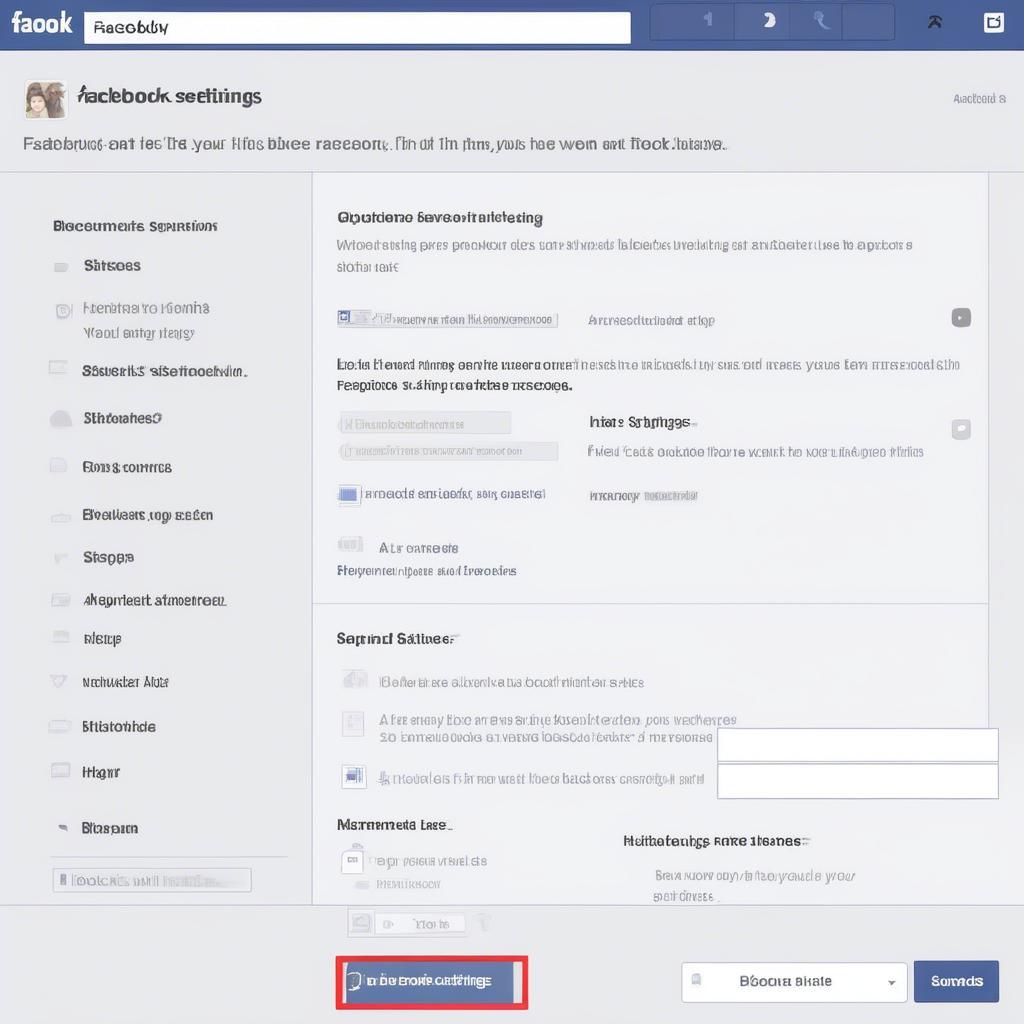Click the second grey field below it
The height and width of the screenshot is (1024, 1024).
(x=449, y=451)
